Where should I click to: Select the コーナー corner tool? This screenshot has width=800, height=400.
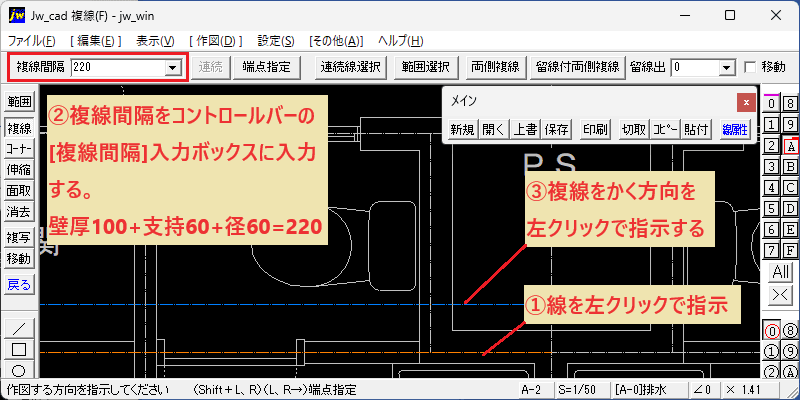point(19,149)
